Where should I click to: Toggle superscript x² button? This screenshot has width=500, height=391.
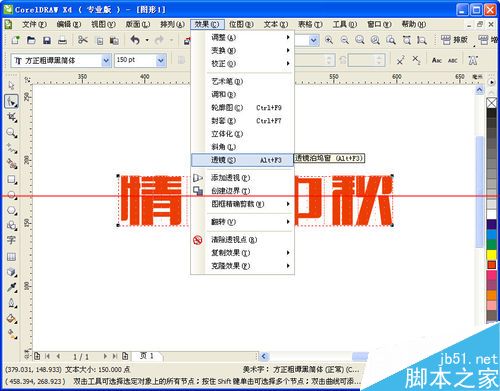coord(400,60)
